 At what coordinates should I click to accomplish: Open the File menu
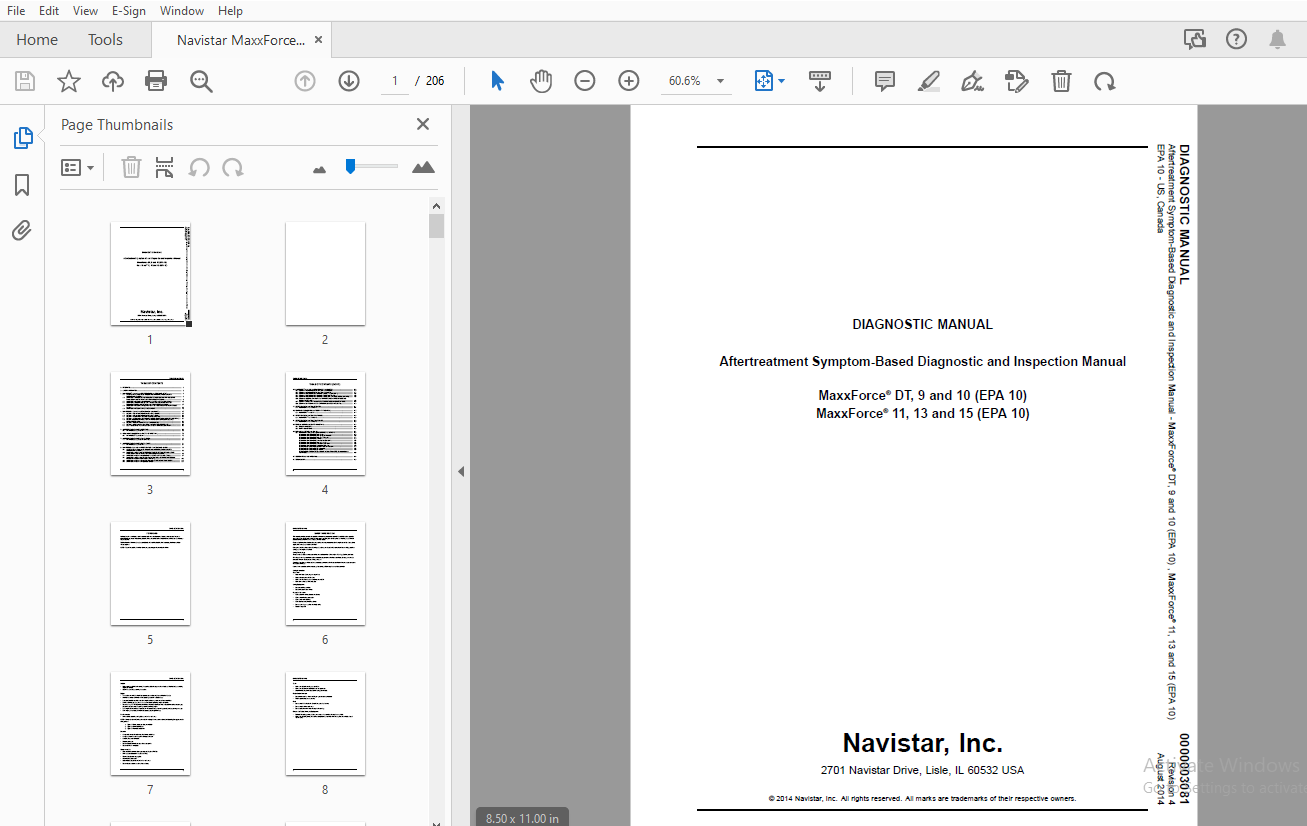pyautogui.click(x=16, y=11)
